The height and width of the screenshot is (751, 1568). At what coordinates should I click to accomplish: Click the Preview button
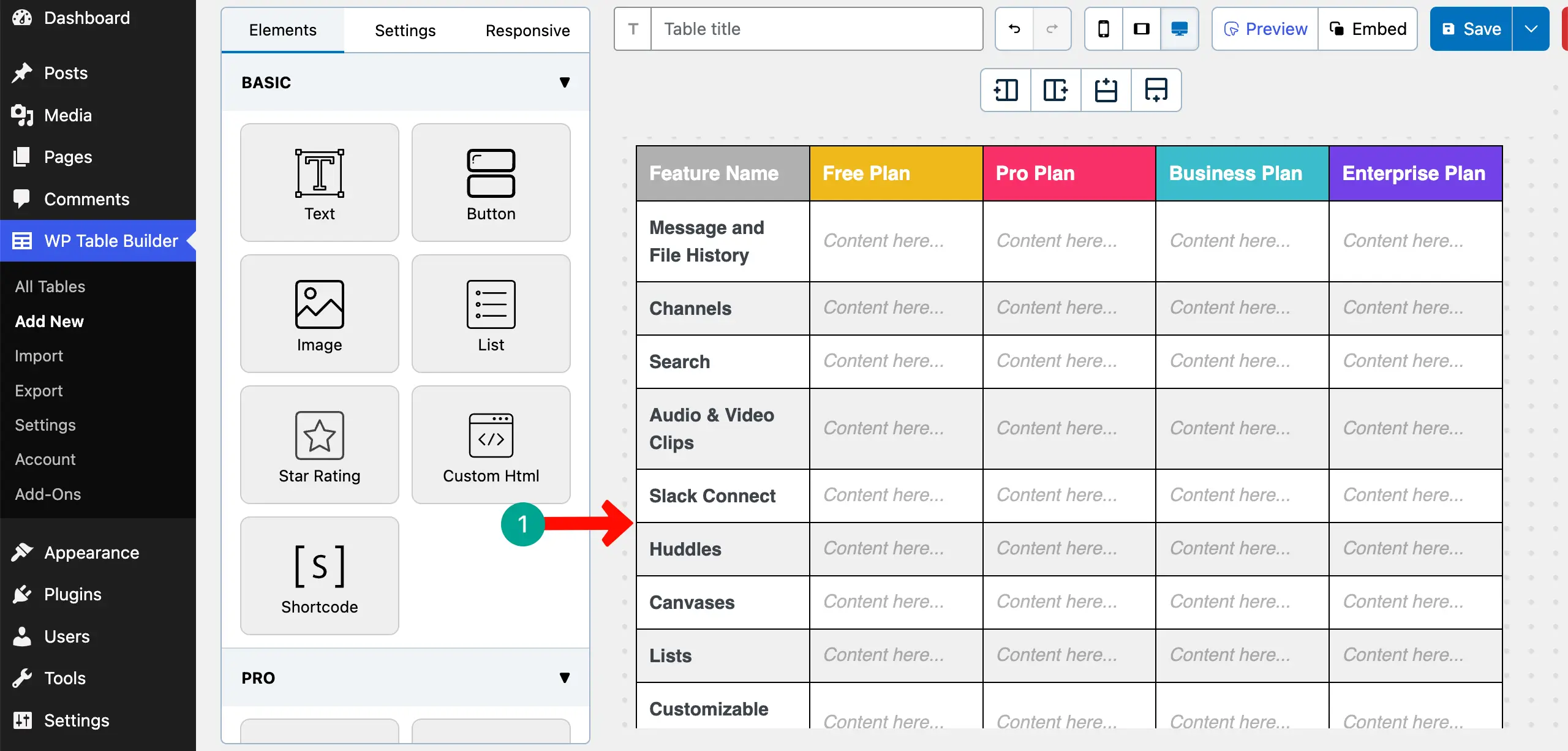(1264, 28)
